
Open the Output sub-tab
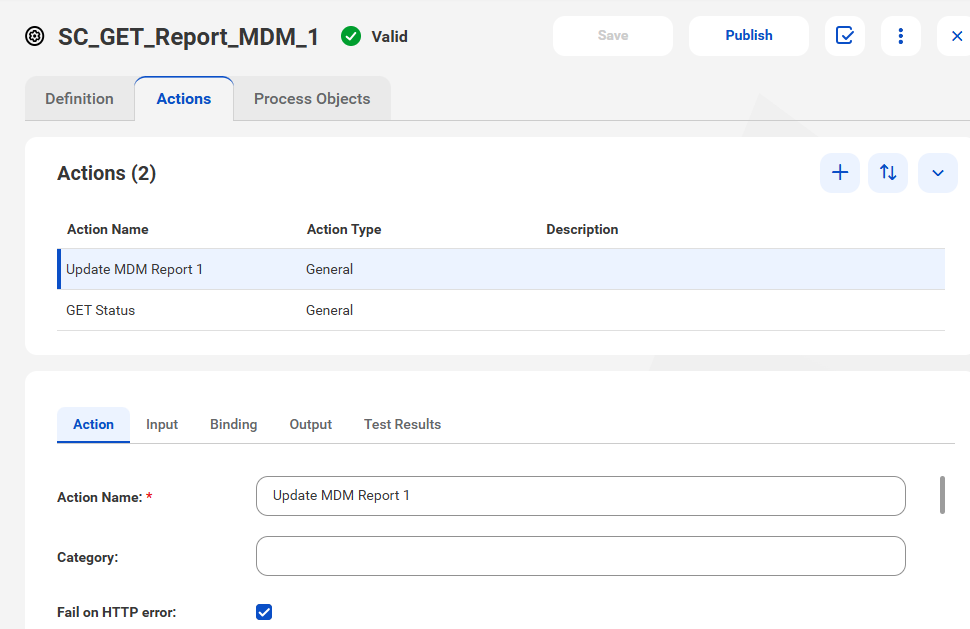pyautogui.click(x=311, y=424)
